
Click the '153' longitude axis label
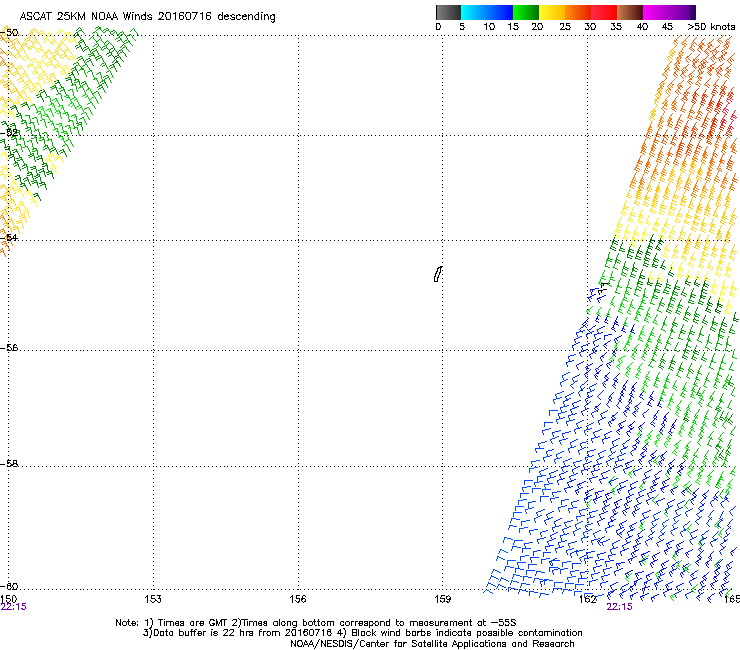153,599
